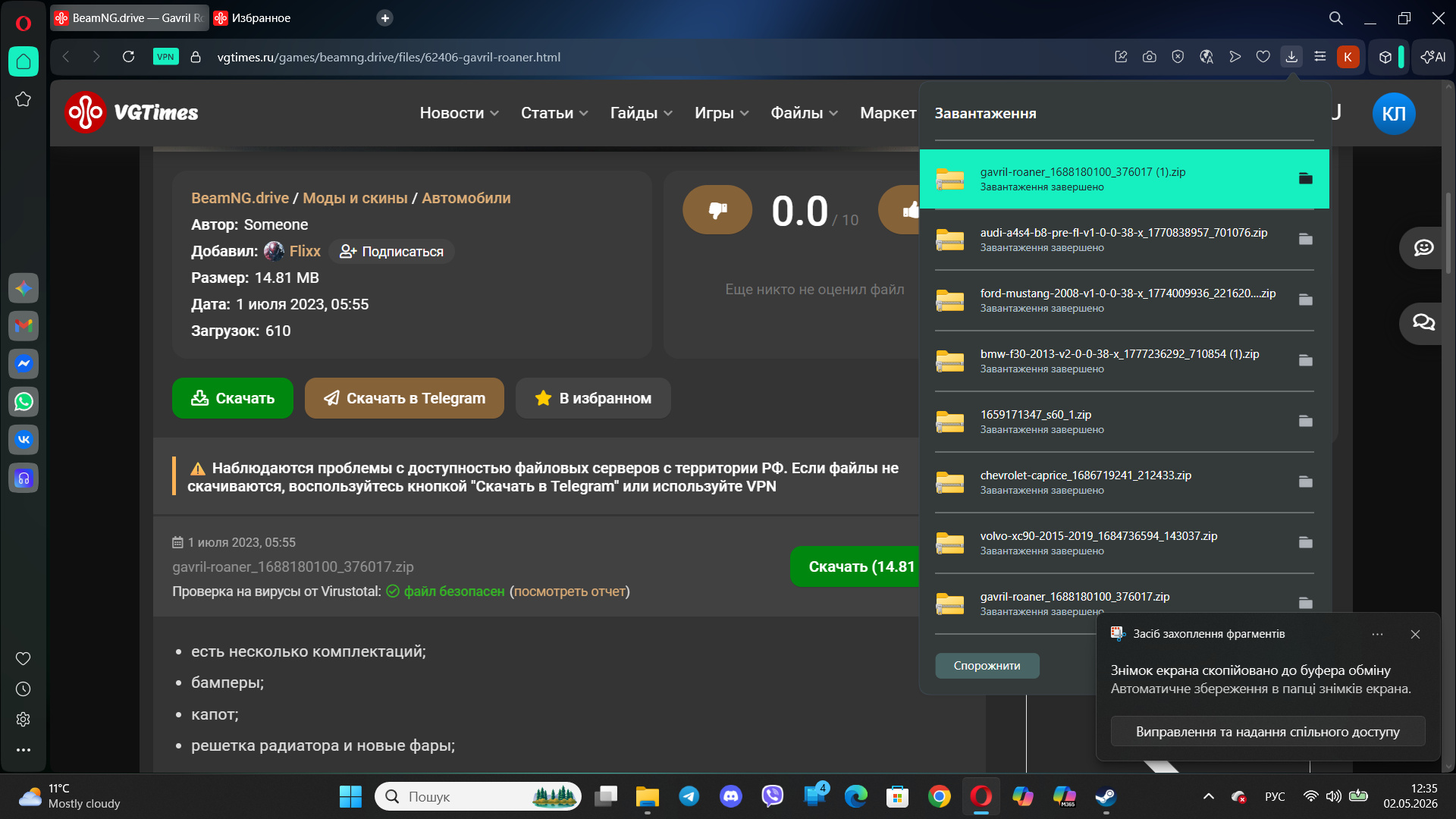Open Gmail shortcut in the sidebar
The height and width of the screenshot is (819, 1456).
[x=24, y=326]
